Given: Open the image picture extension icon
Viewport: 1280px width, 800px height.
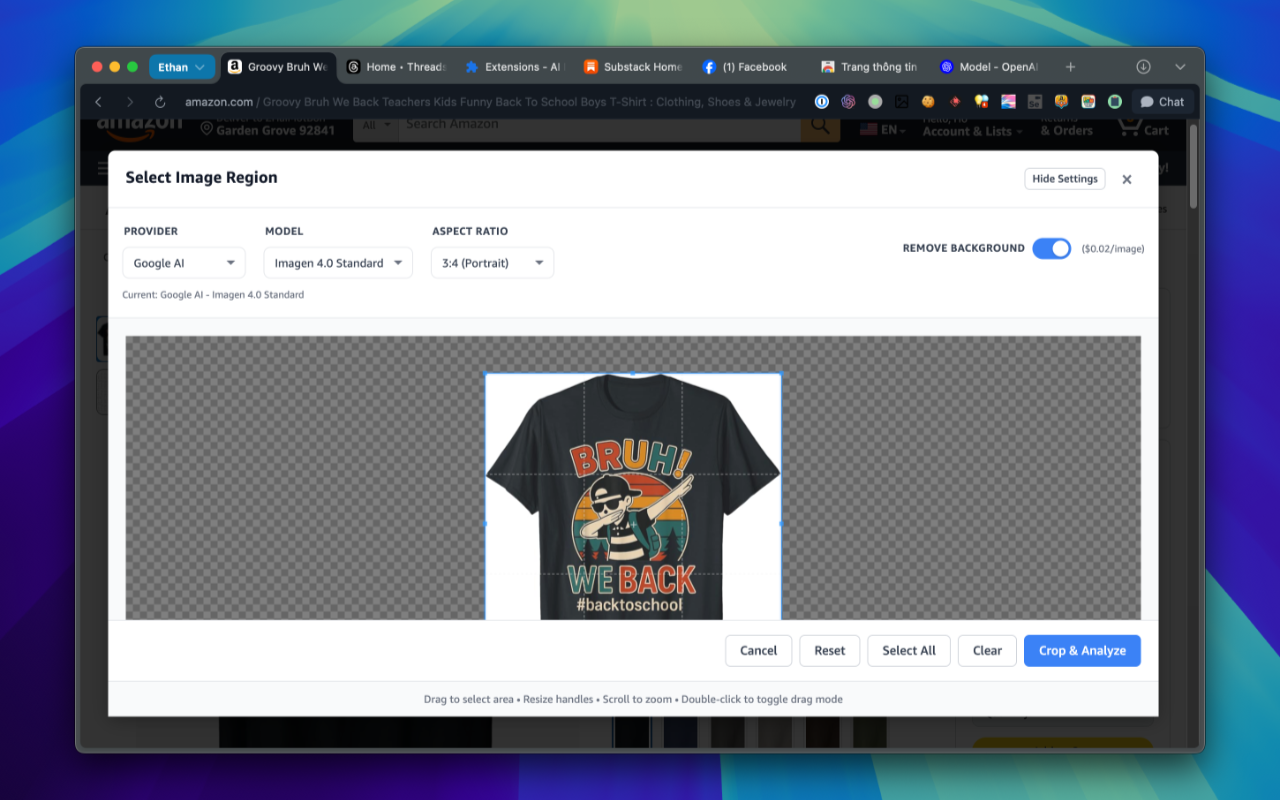Looking at the screenshot, I should click(901, 101).
